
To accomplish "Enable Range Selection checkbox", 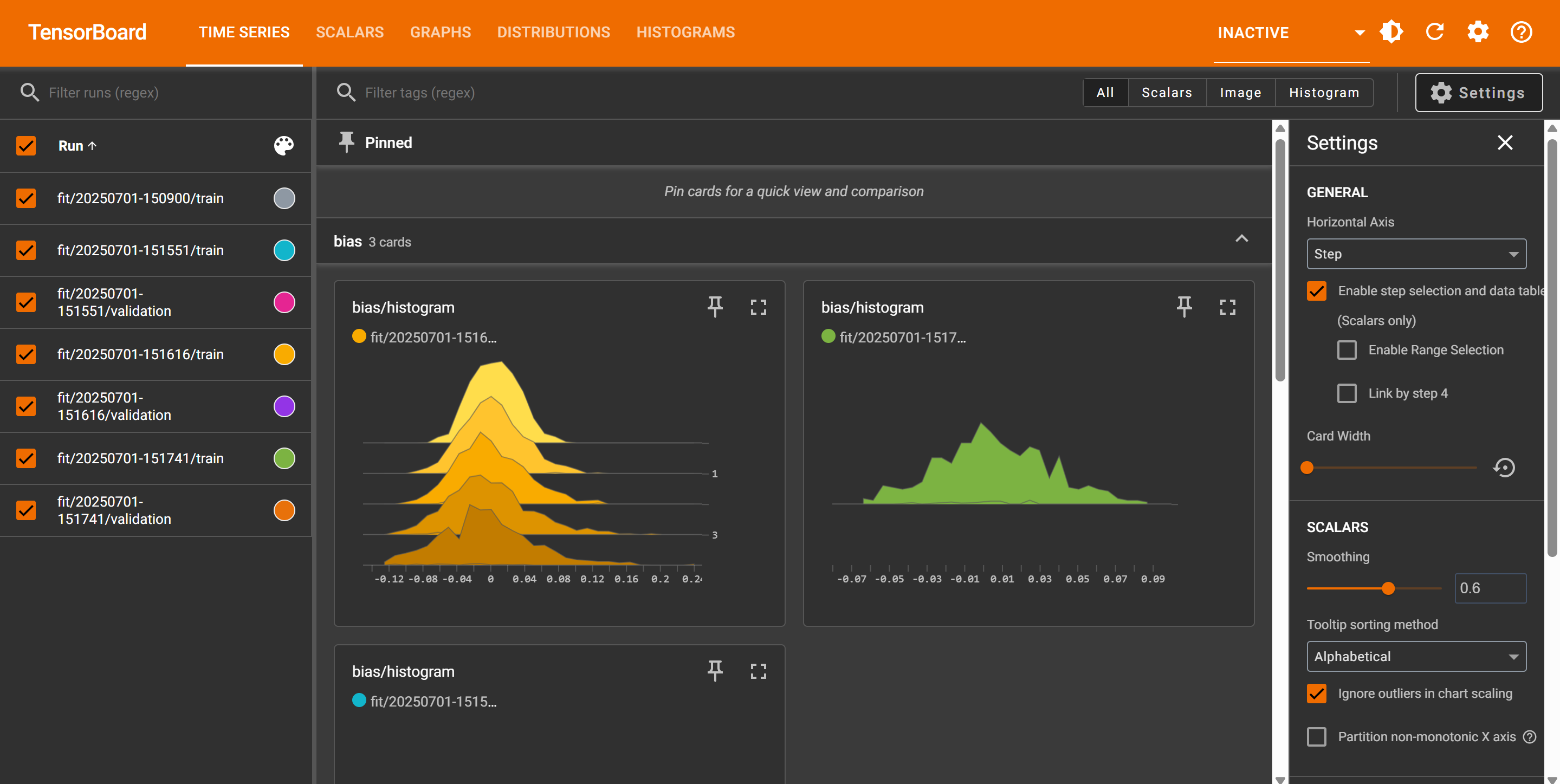I will pos(1347,350).
